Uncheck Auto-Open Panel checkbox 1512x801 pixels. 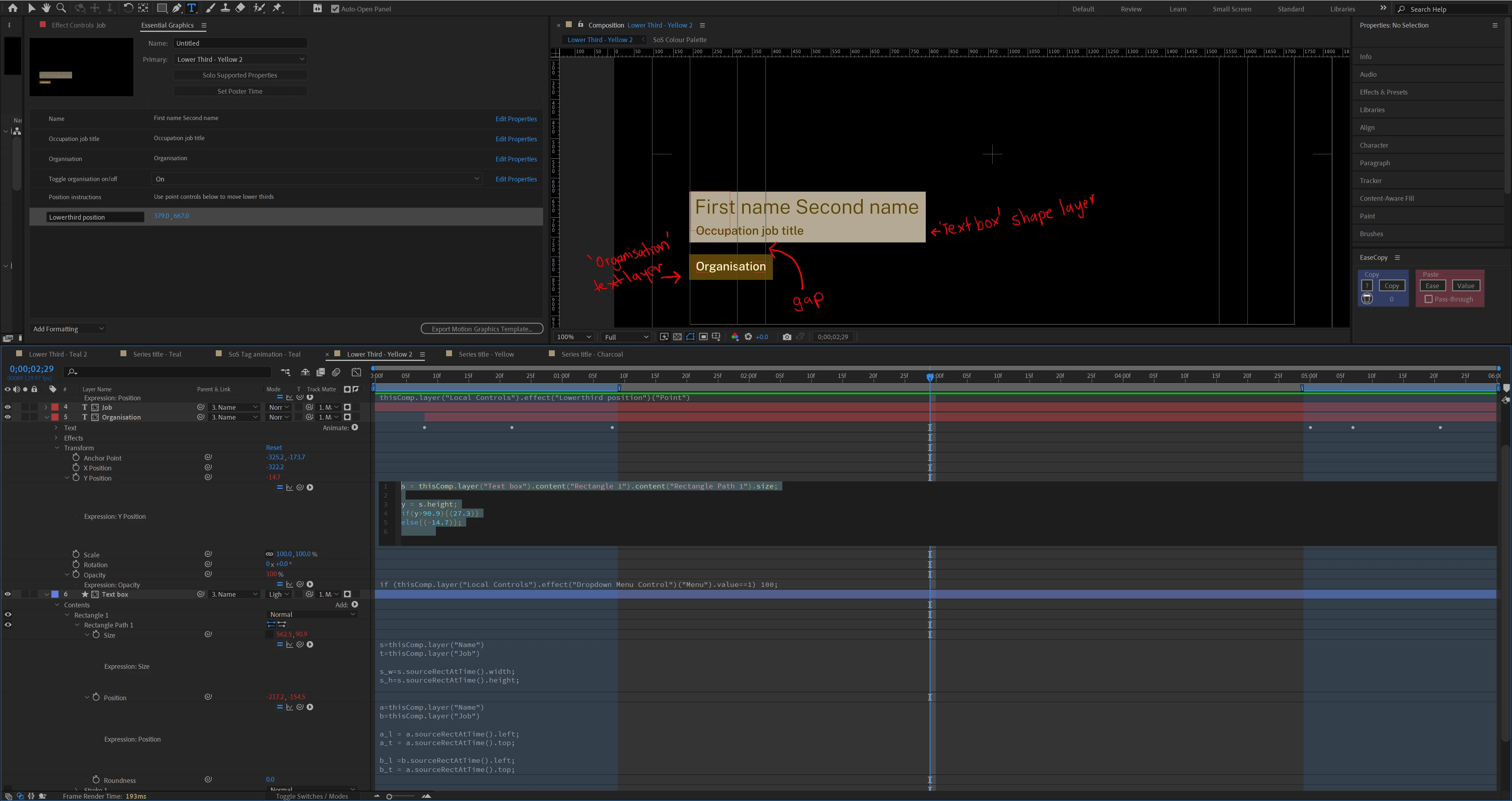[335, 9]
